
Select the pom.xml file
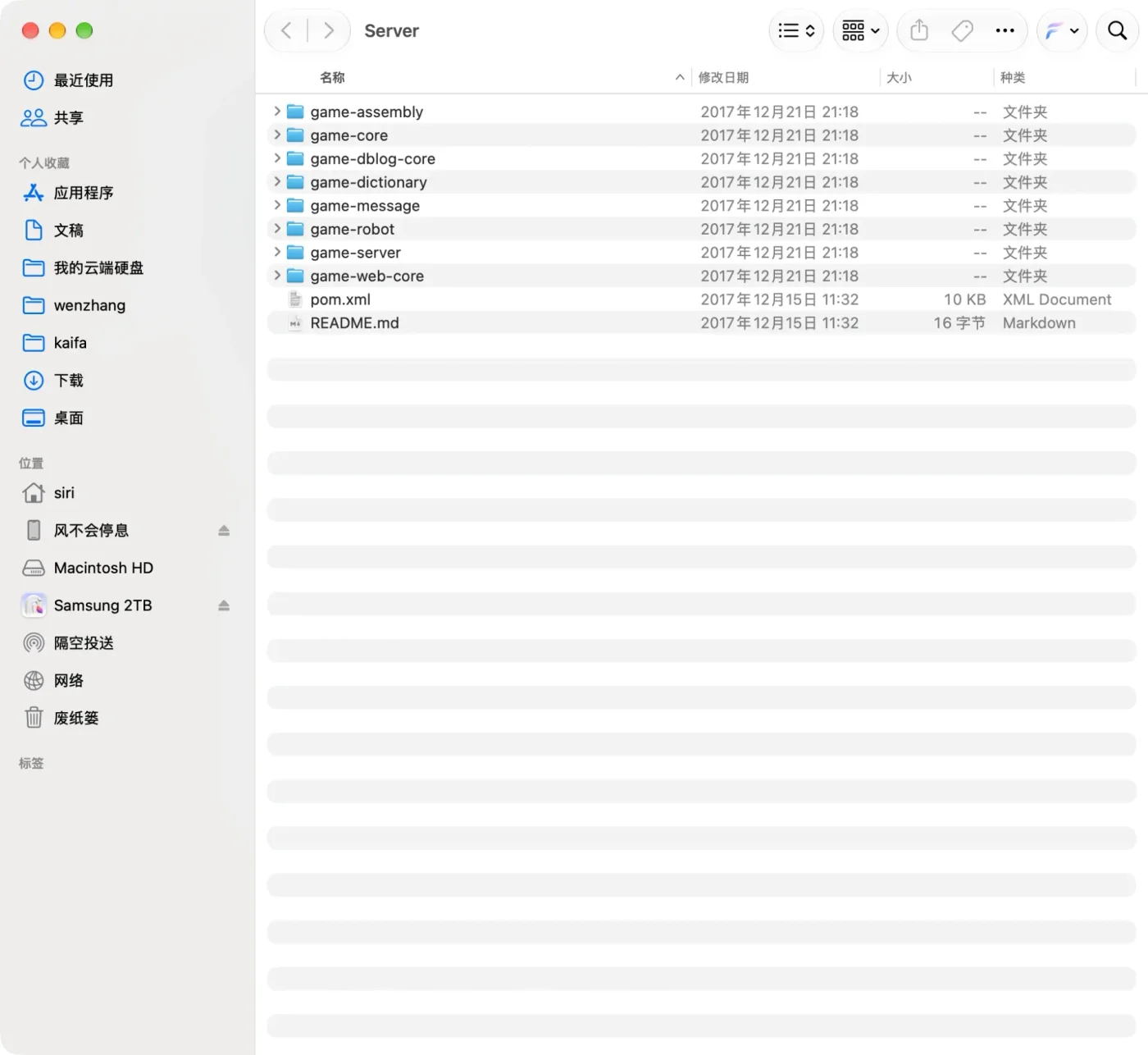tap(702, 299)
